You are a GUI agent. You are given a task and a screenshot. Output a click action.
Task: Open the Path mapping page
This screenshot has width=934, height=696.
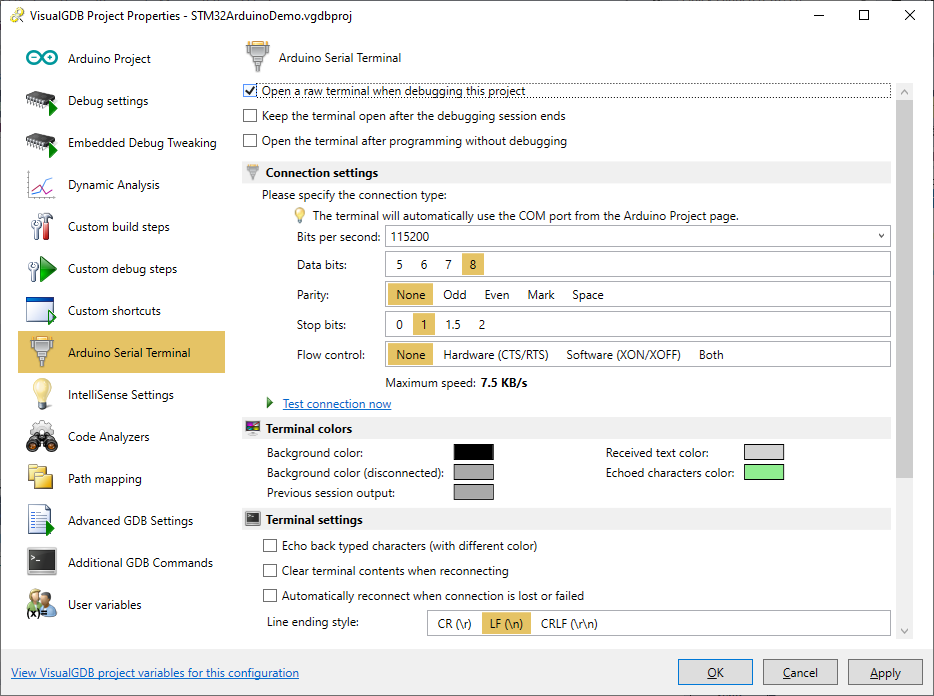122,478
